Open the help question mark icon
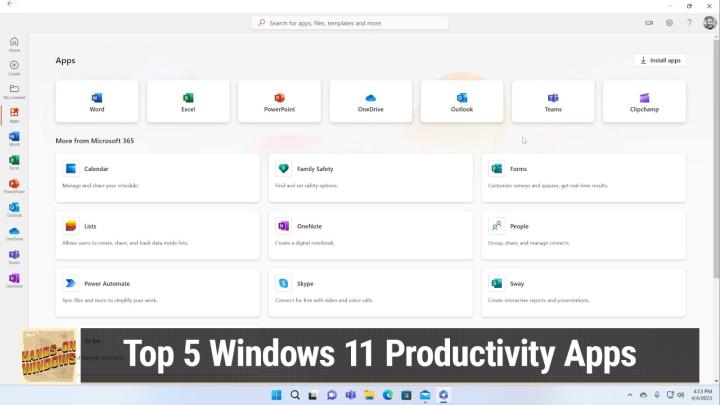Viewport: 720px width, 405px height. click(x=689, y=22)
